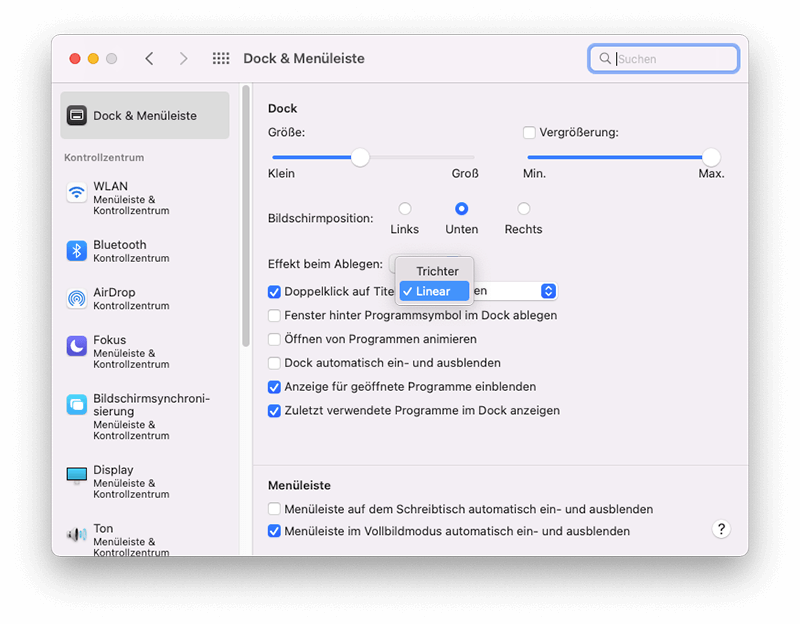Enable Menüleiste auf dem Schreibtisch automatisch ausblenden
This screenshot has width=800, height=624.
pos(274,509)
